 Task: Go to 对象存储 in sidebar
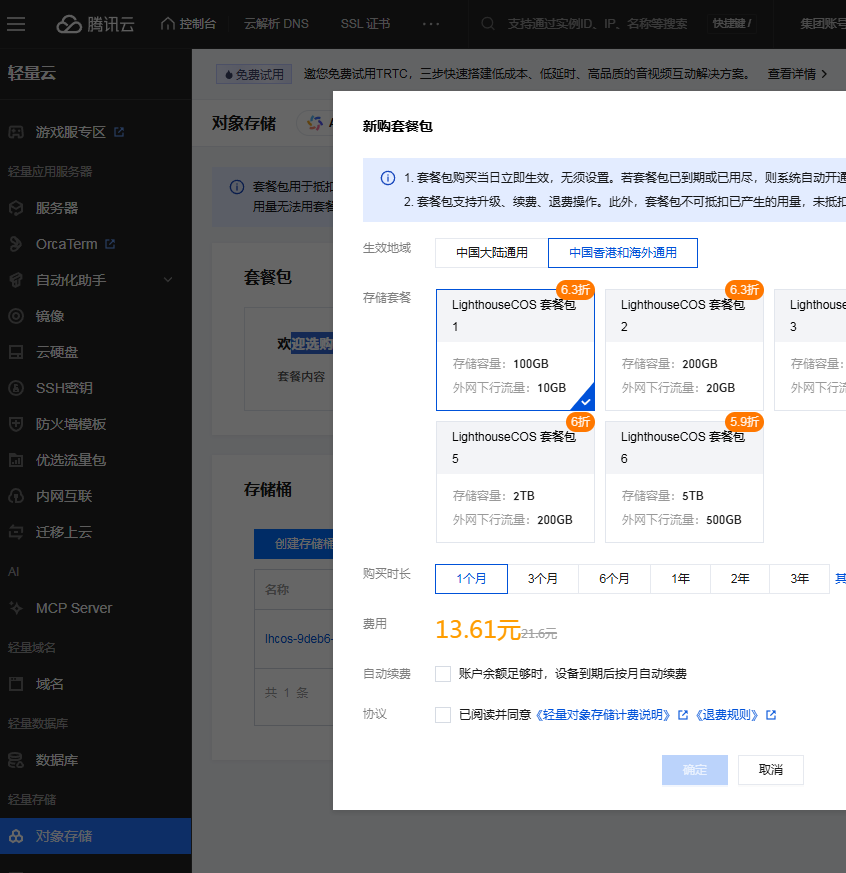coord(96,836)
